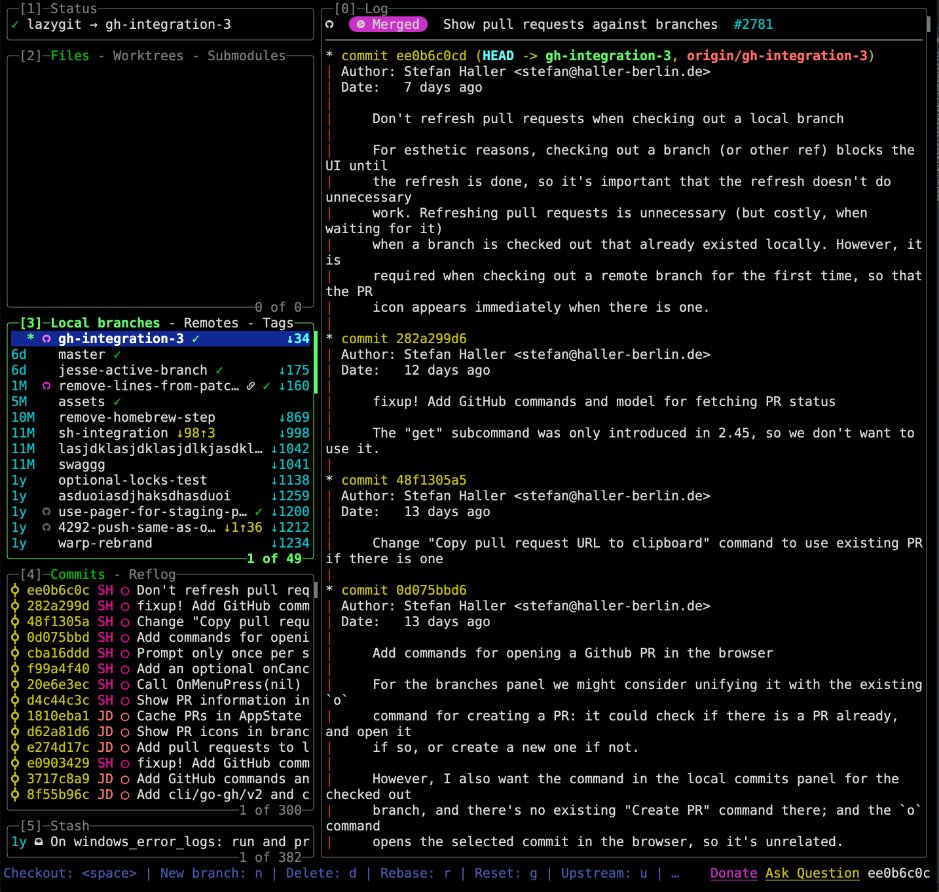Click the Log panel scrollbar thumb
939x892 pixels.
pyautogui.click(x=929, y=24)
